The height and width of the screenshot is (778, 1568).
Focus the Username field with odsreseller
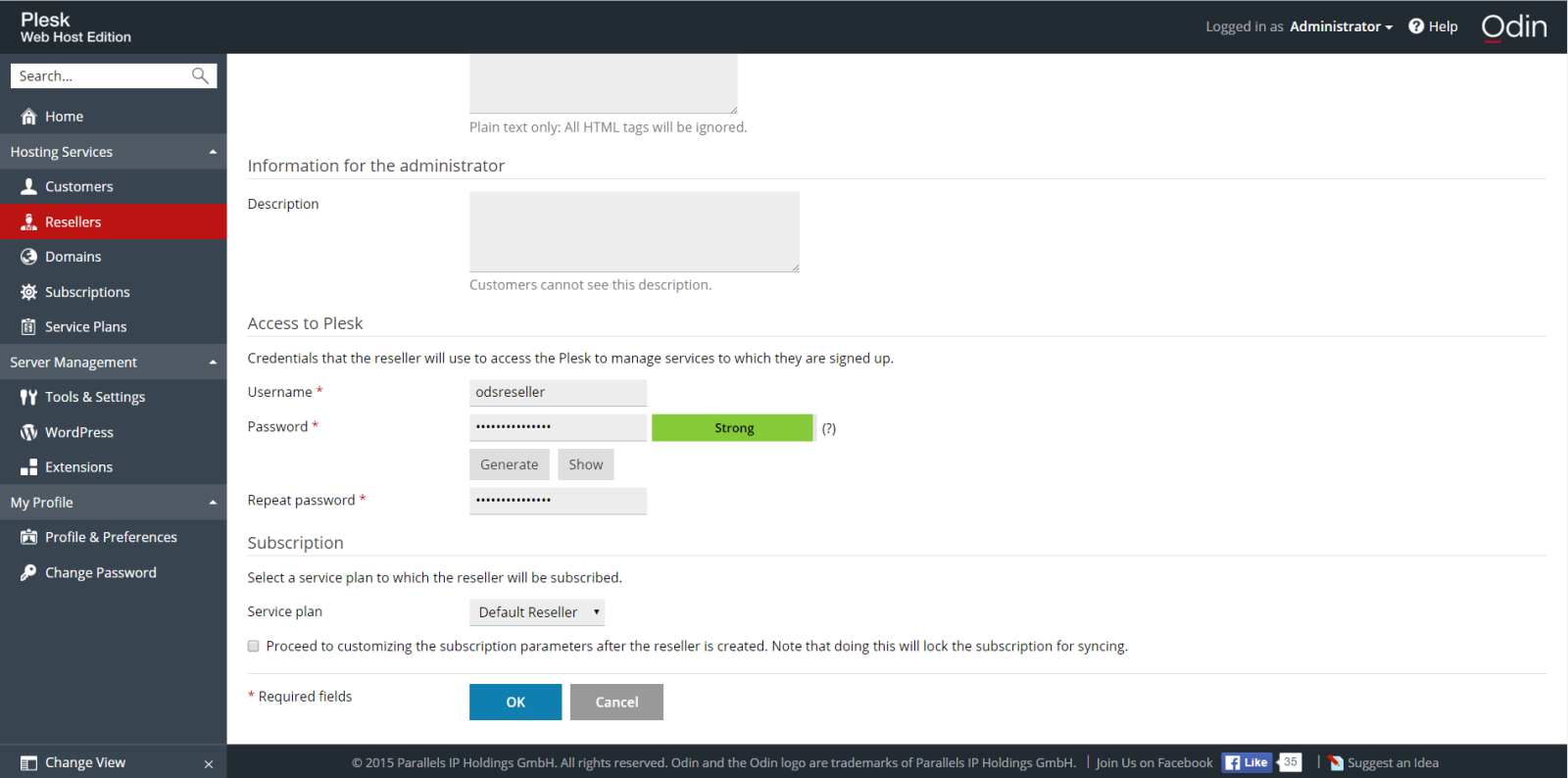[558, 392]
